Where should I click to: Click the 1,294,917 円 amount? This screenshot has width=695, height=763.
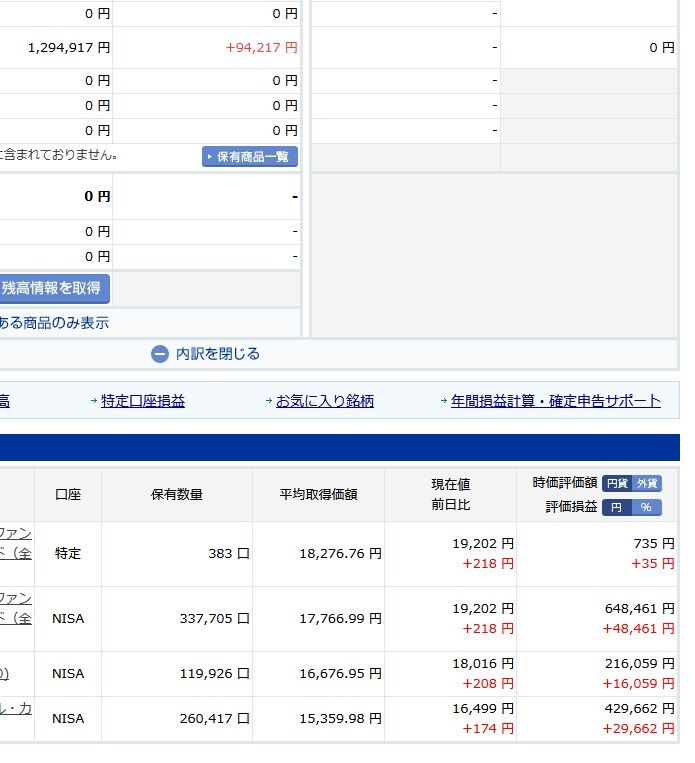(x=69, y=48)
